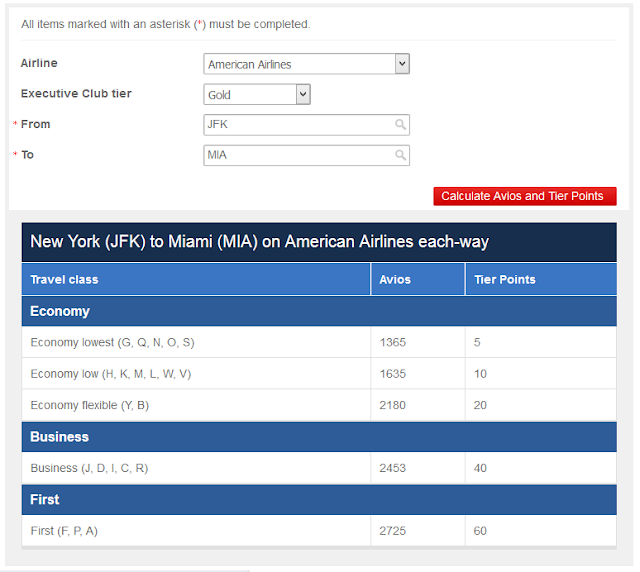Viewport: 640px width, 572px height.
Task: Click the From field label
Action: [36, 124]
